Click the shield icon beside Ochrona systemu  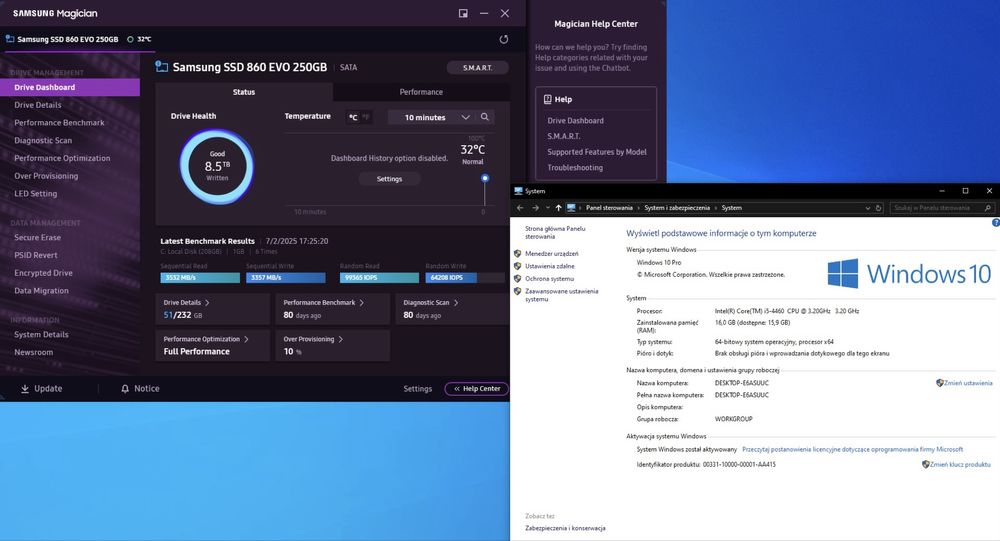pos(517,279)
